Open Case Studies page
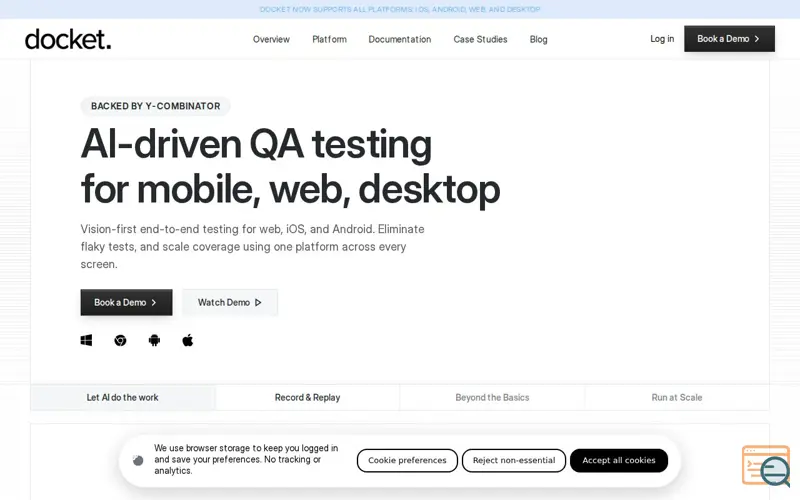 pyautogui.click(x=481, y=39)
